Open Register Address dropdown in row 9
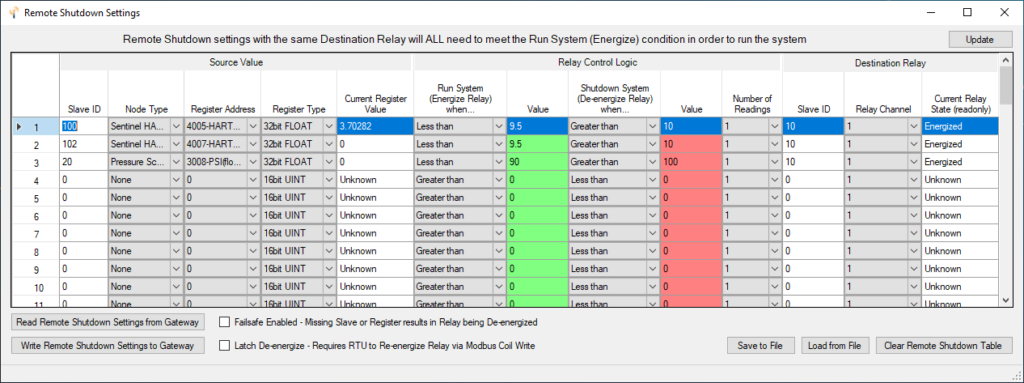Viewport: 1024px width, 383px height. 253,269
